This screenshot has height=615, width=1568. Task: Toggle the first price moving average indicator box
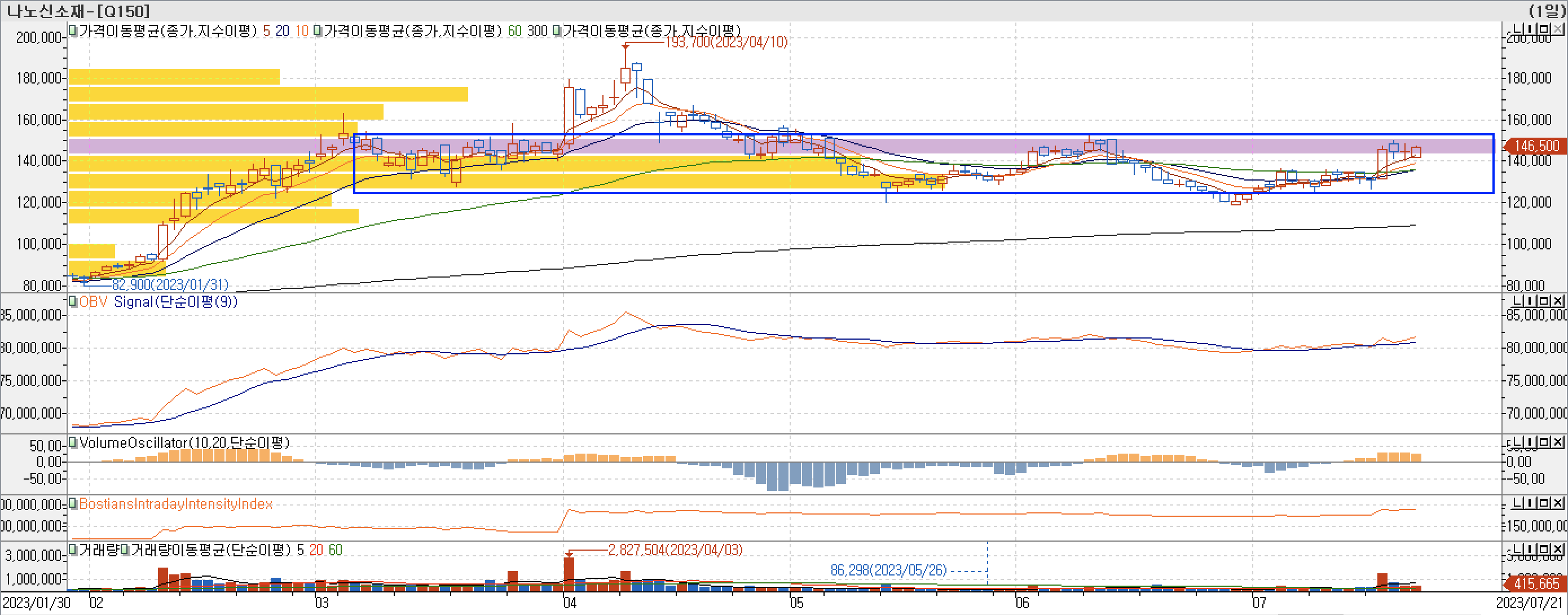pyautogui.click(x=73, y=30)
